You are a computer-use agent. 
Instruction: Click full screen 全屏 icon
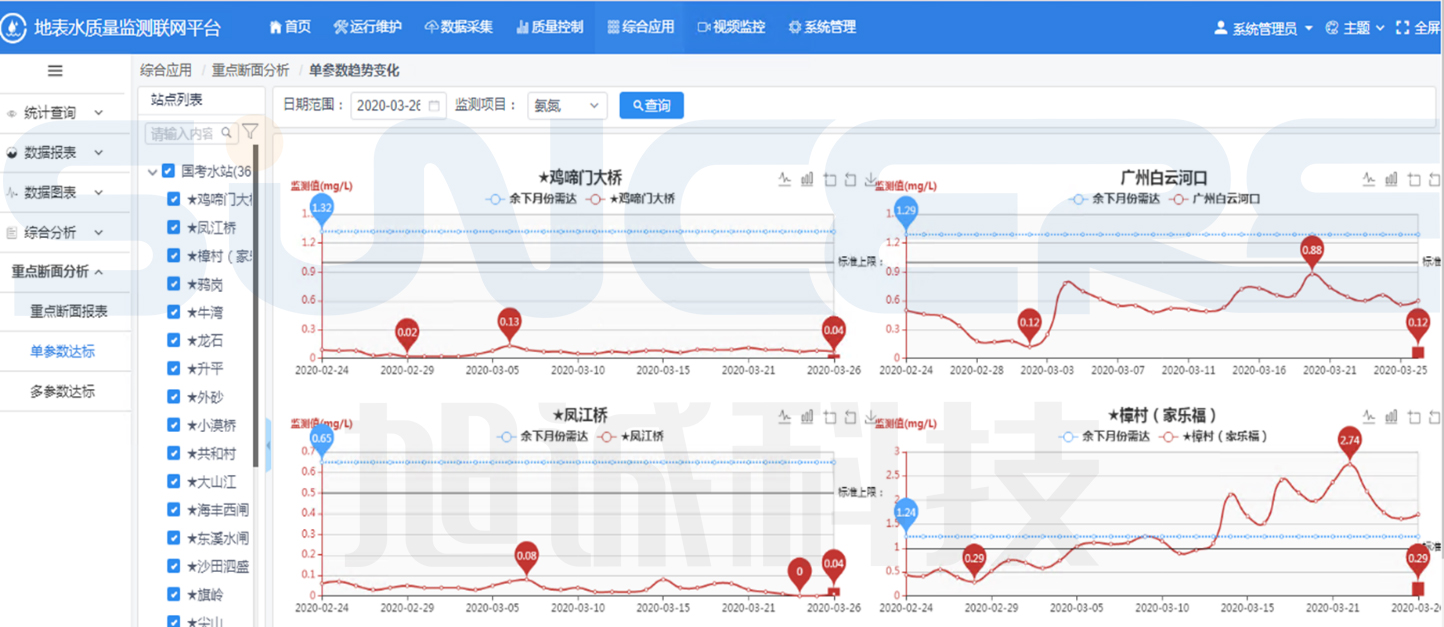click(x=1403, y=28)
